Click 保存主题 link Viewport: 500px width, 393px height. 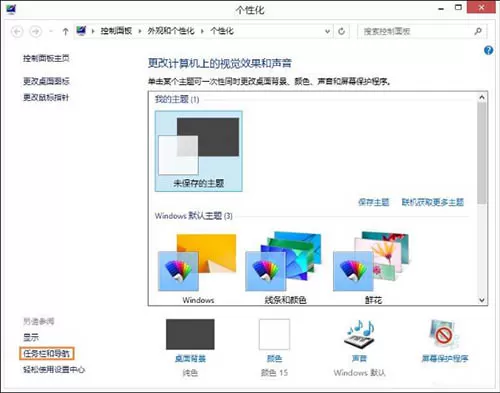(x=373, y=202)
